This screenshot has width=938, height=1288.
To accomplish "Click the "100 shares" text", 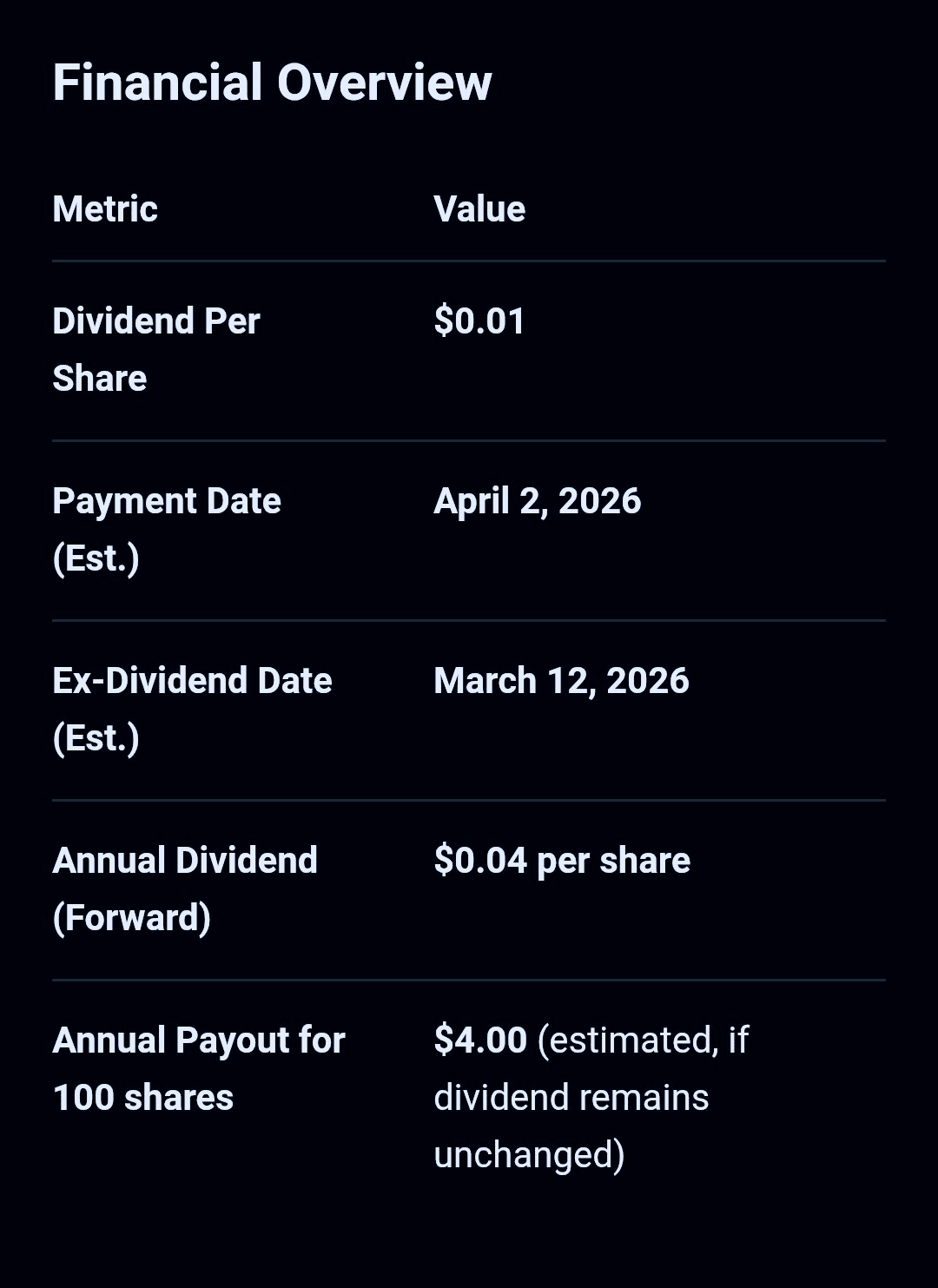I will tap(143, 1098).
